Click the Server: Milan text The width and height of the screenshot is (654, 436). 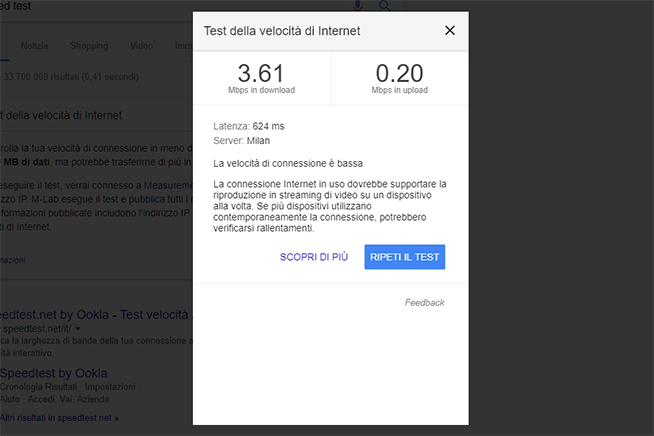tap(241, 141)
